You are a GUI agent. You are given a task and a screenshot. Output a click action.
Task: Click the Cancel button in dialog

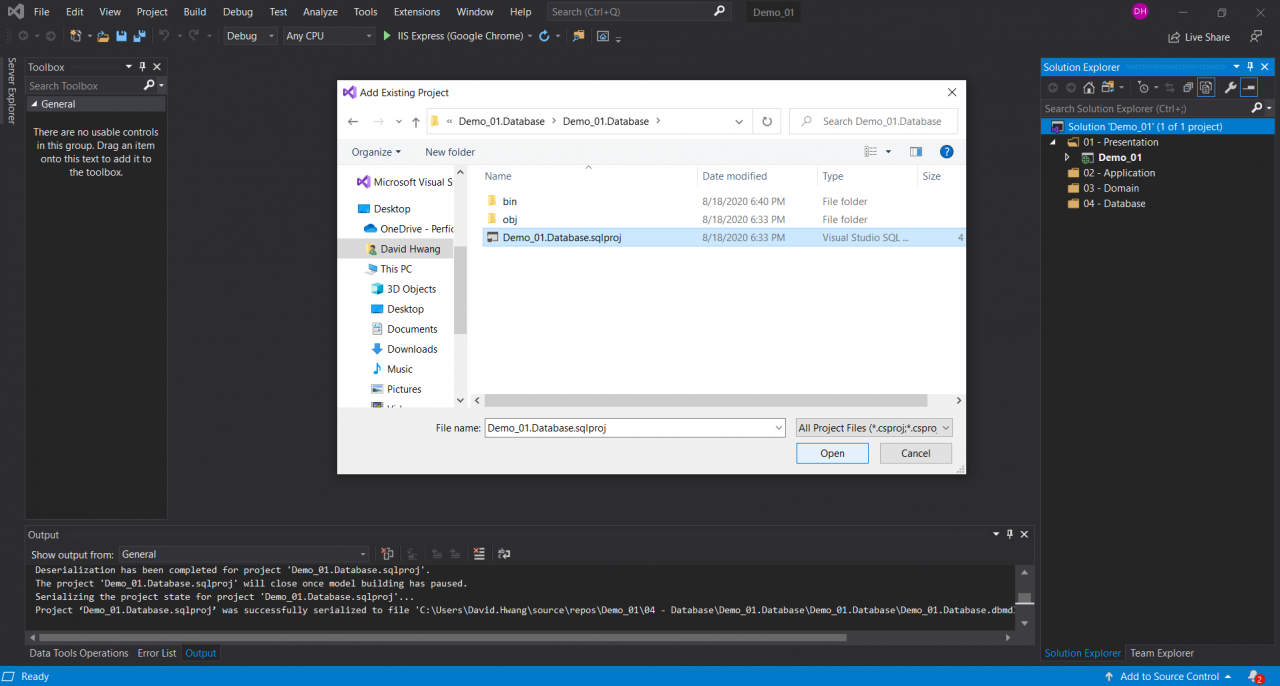[x=915, y=453]
